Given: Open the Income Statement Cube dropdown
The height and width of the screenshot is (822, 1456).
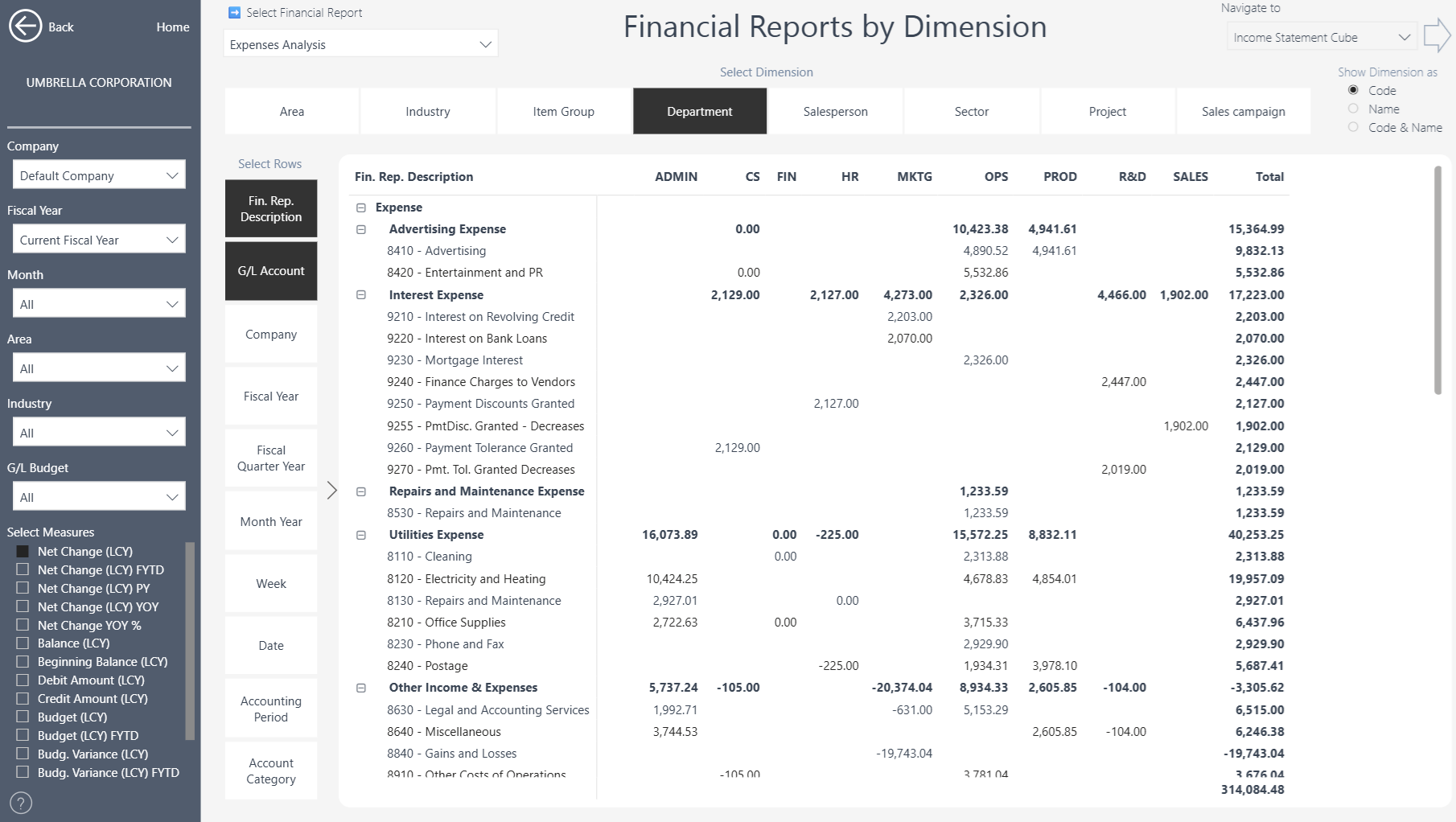Looking at the screenshot, I should click(x=1322, y=37).
